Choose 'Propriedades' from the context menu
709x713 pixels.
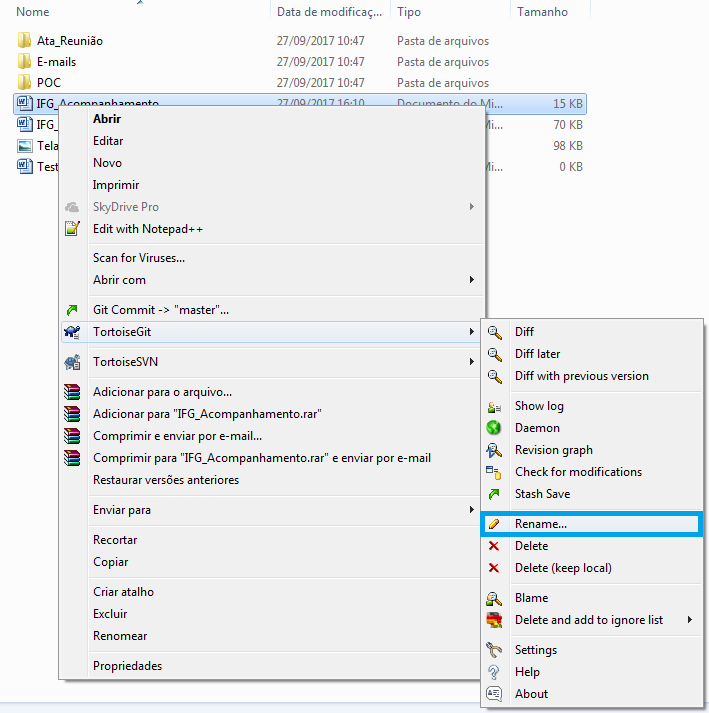point(127,666)
